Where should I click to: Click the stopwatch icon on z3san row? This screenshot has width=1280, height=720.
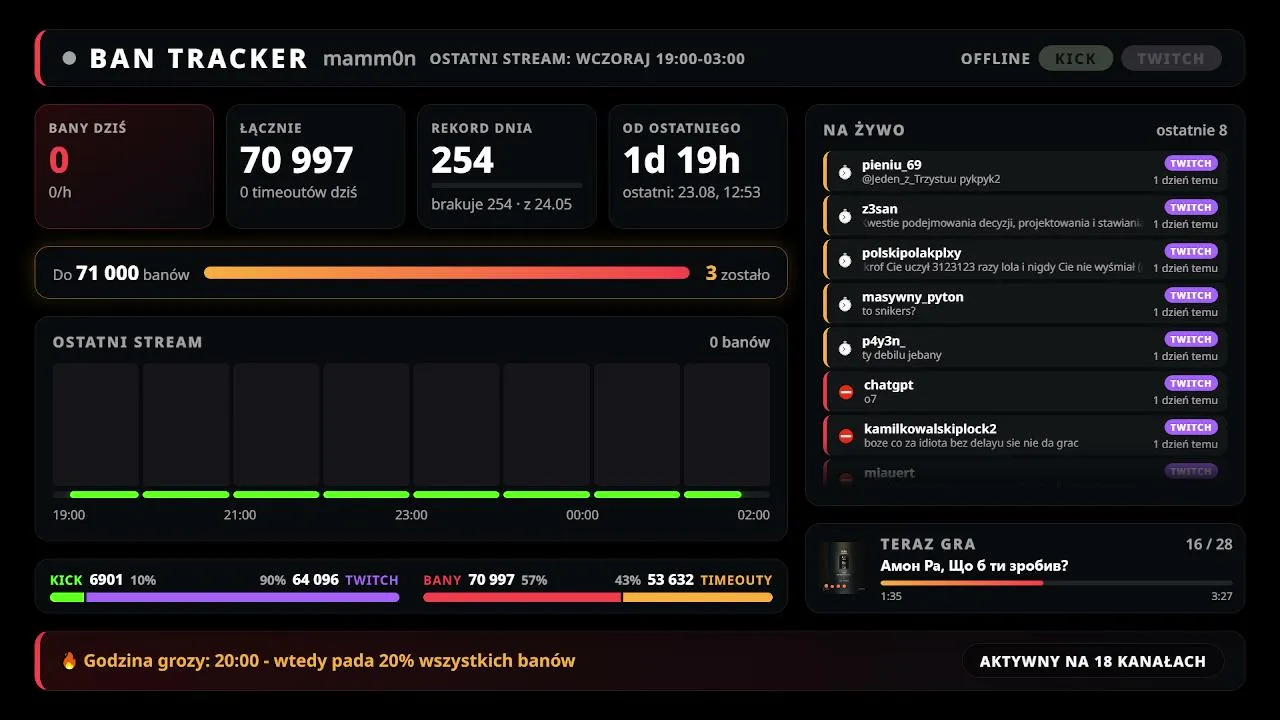point(845,216)
